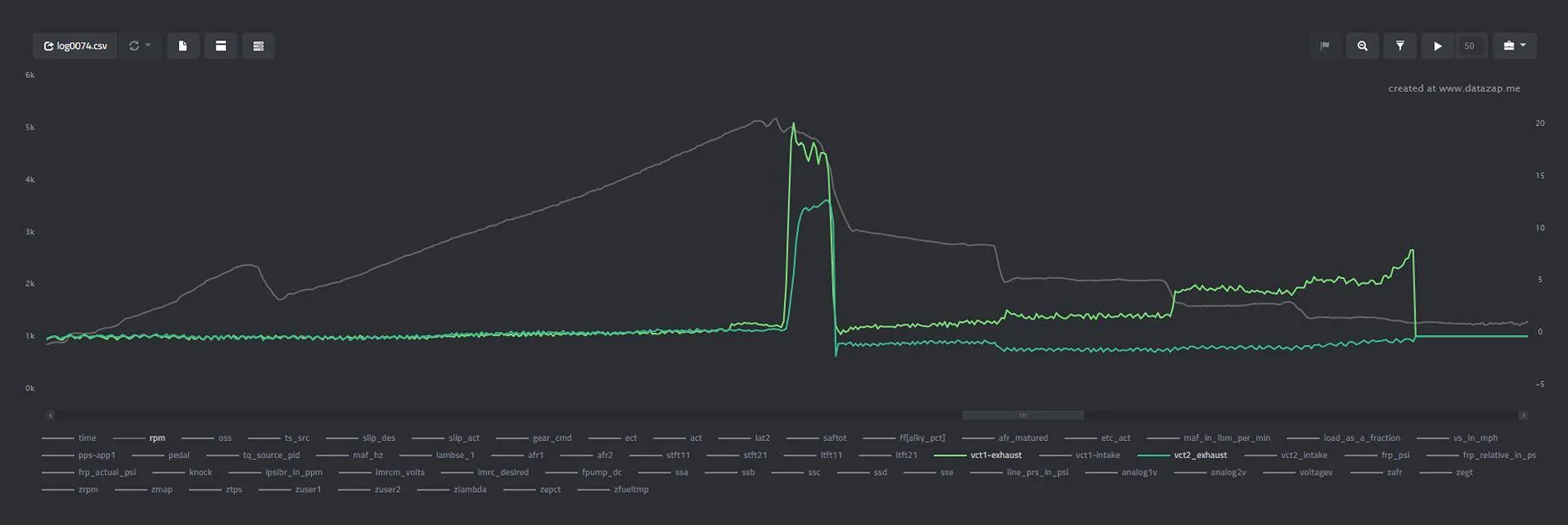This screenshot has height=525, width=1568.
Task: Click the frp_psi legend entry
Action: [x=1377, y=456]
